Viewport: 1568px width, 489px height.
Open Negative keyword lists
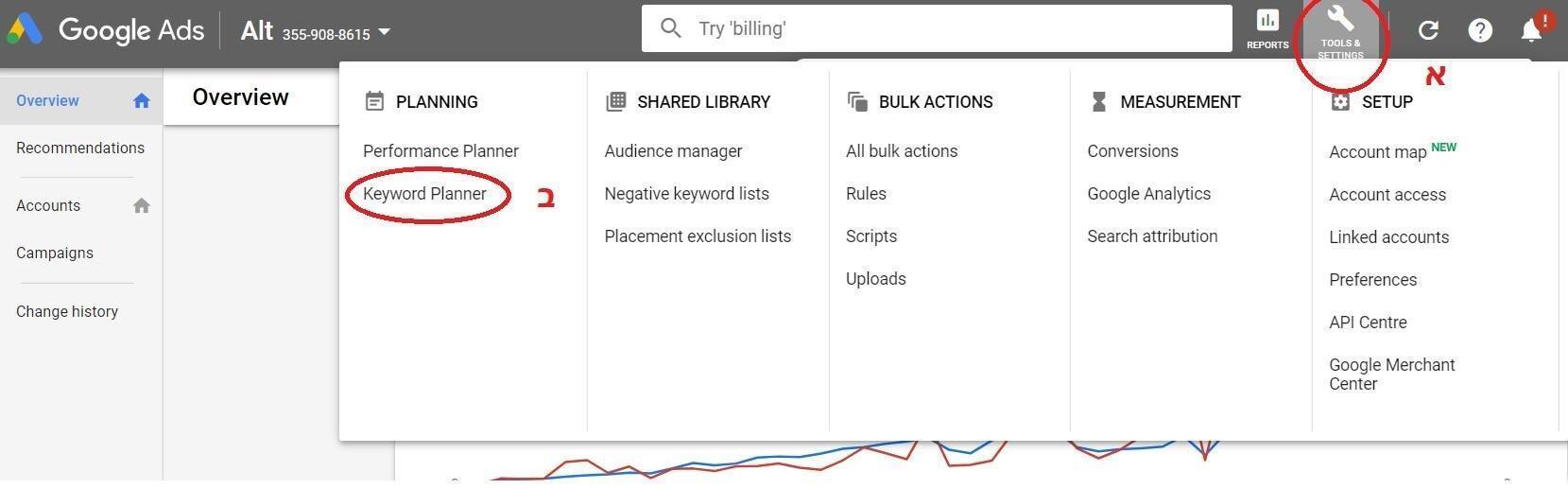click(686, 194)
